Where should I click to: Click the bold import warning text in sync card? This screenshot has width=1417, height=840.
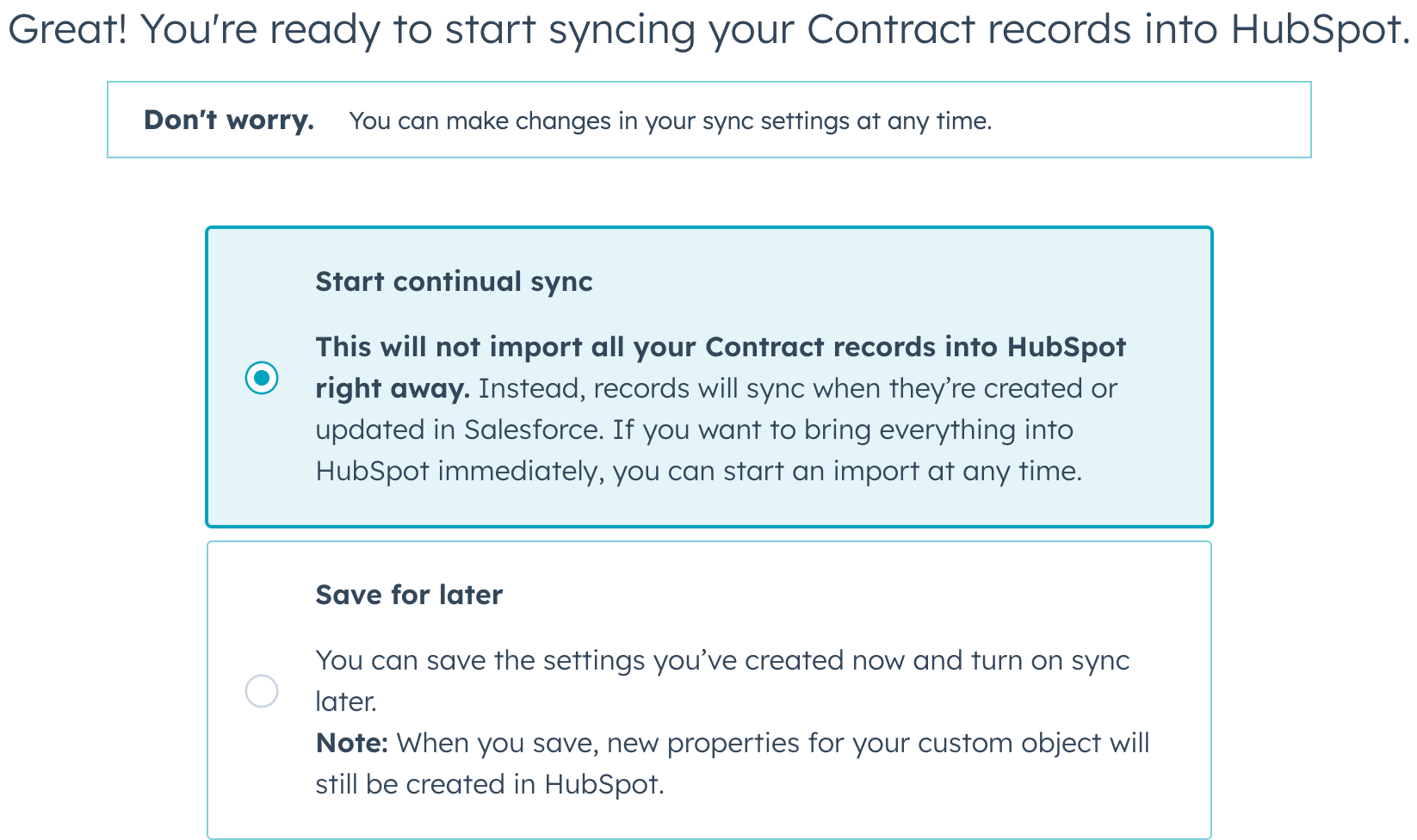(x=721, y=347)
